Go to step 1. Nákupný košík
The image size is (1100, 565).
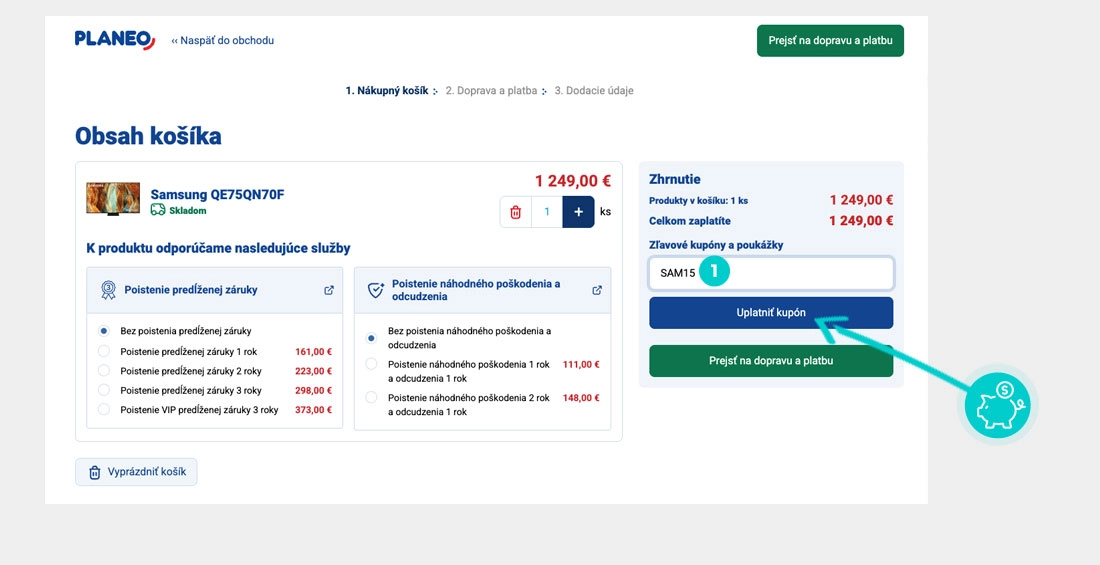pos(387,91)
